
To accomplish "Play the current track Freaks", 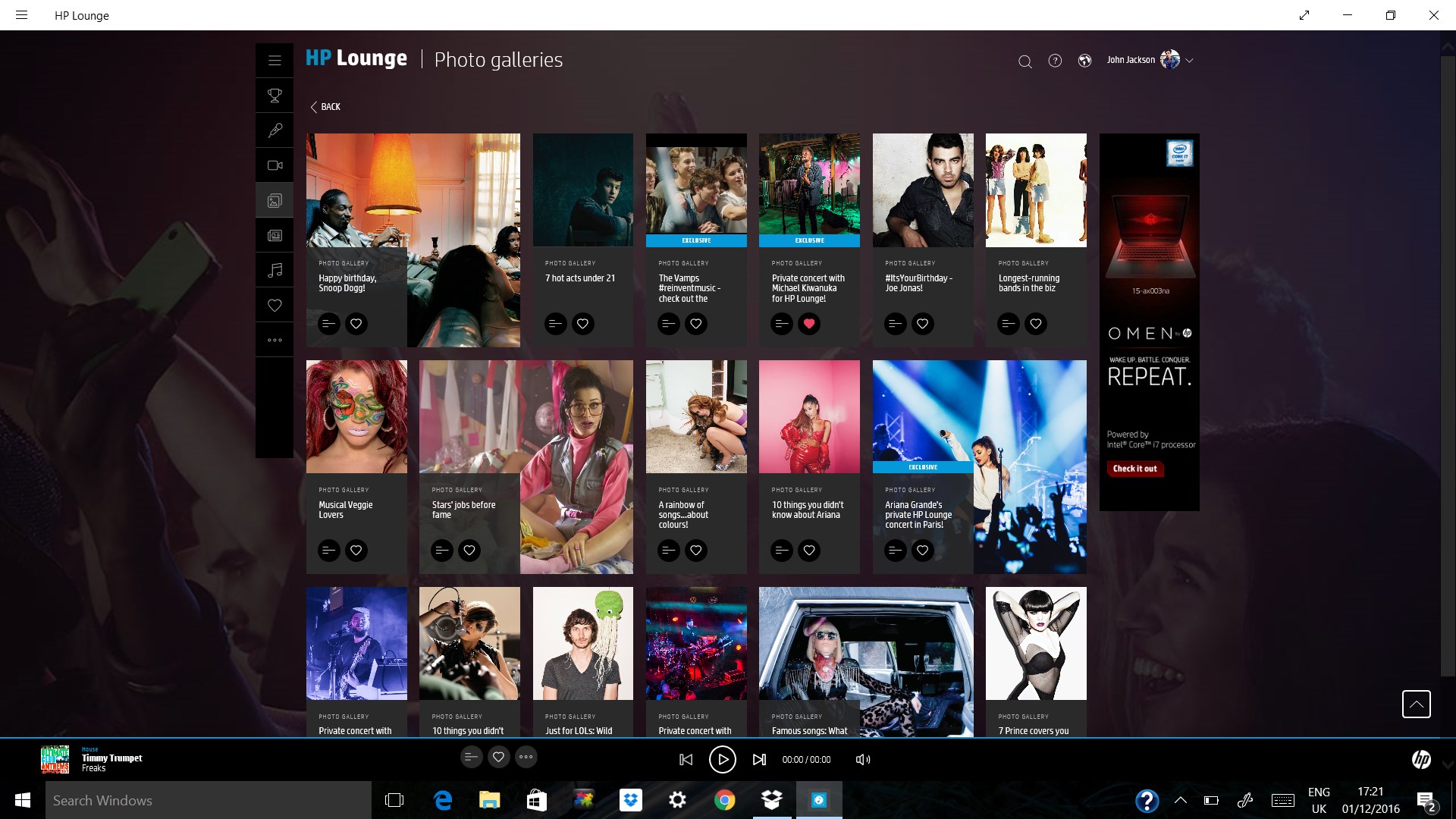I will pos(722,759).
